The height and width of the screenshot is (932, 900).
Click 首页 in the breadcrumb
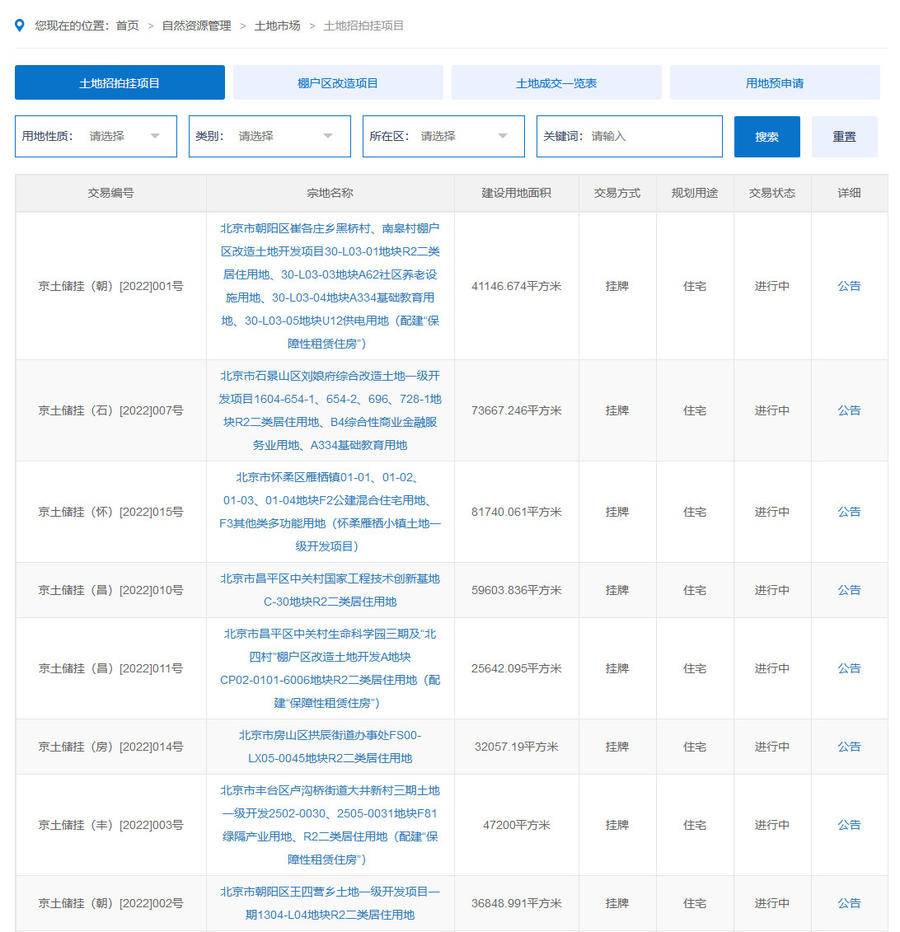coord(127,26)
